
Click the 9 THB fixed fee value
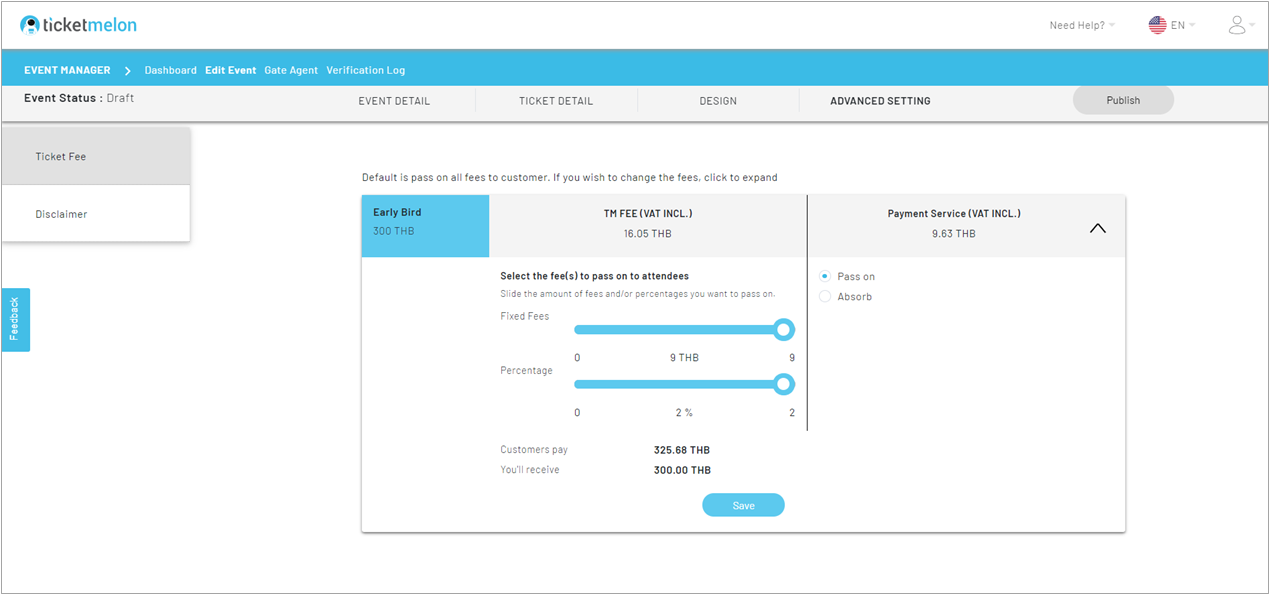684,357
